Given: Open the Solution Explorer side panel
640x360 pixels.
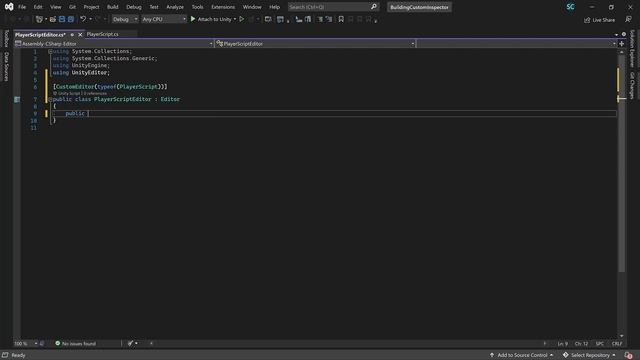Looking at the screenshot, I should (631, 48).
